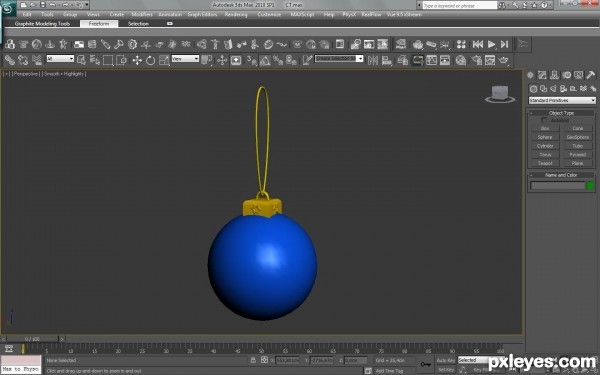Toggle the Spinner Snap icon
The height and width of the screenshot is (375, 600).
292,60
